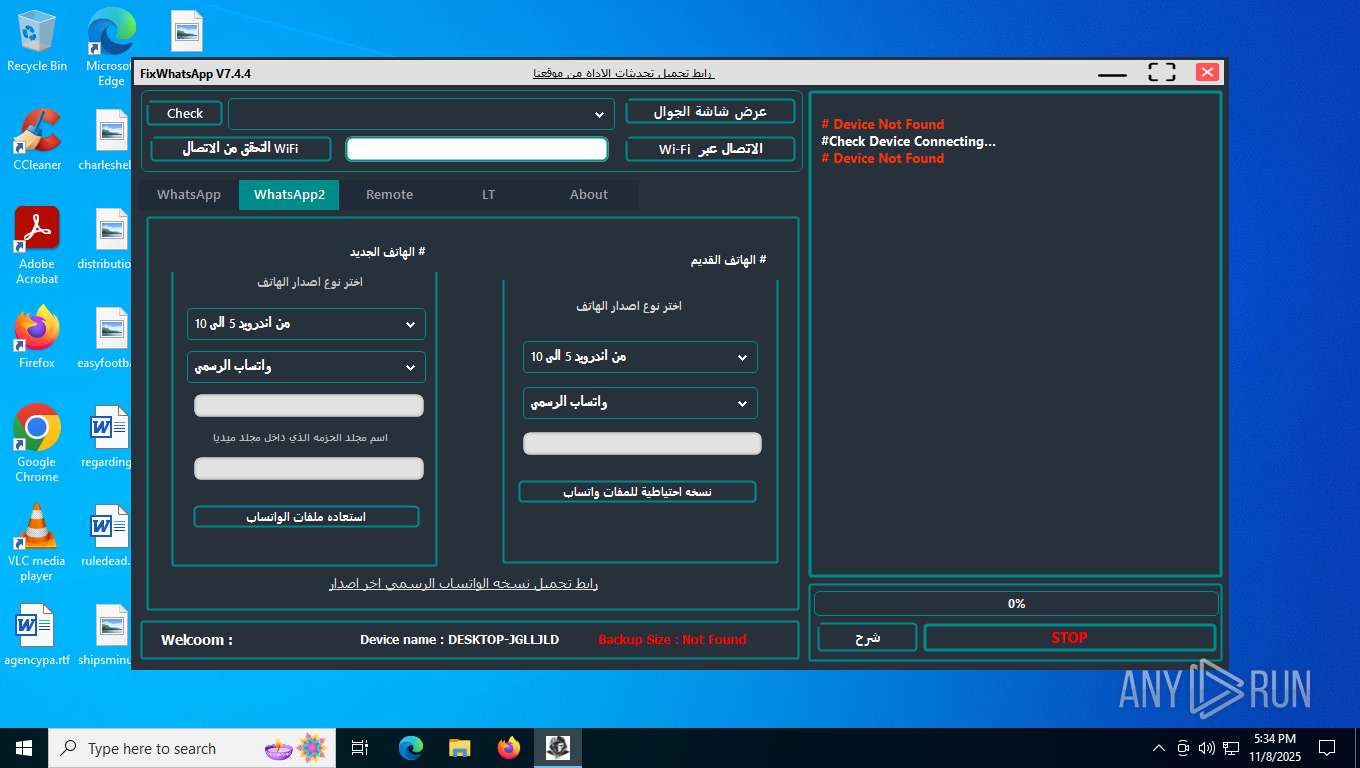Click the #Check Device Connecting log line

909,141
